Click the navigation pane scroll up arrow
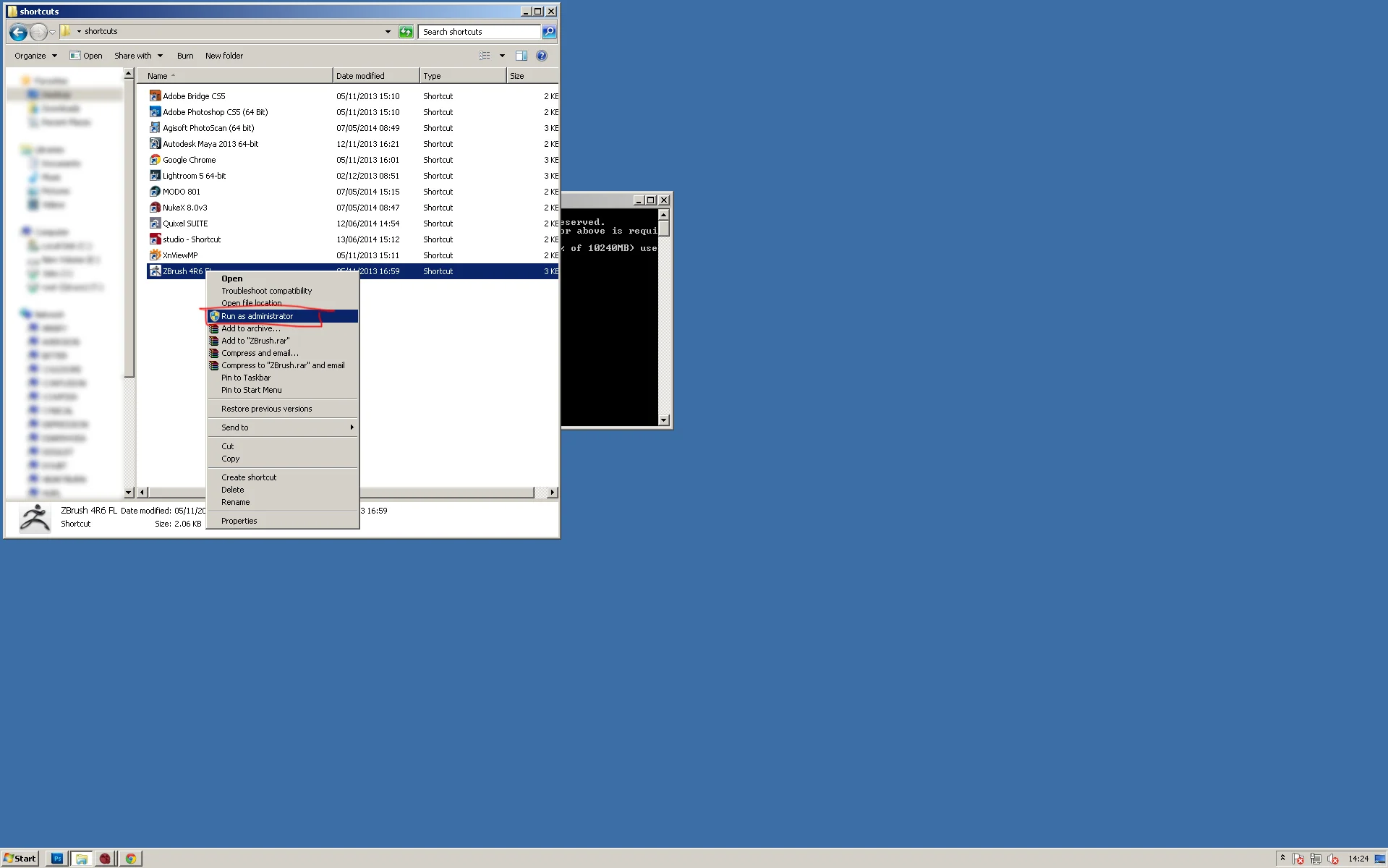The width and height of the screenshot is (1388, 868). pyautogui.click(x=129, y=74)
